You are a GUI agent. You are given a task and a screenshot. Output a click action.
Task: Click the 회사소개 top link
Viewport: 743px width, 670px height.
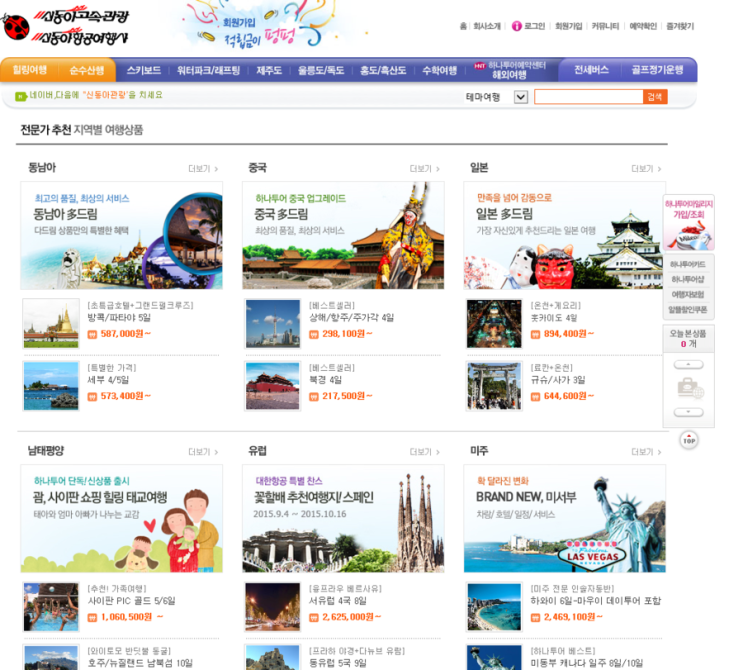point(487,27)
